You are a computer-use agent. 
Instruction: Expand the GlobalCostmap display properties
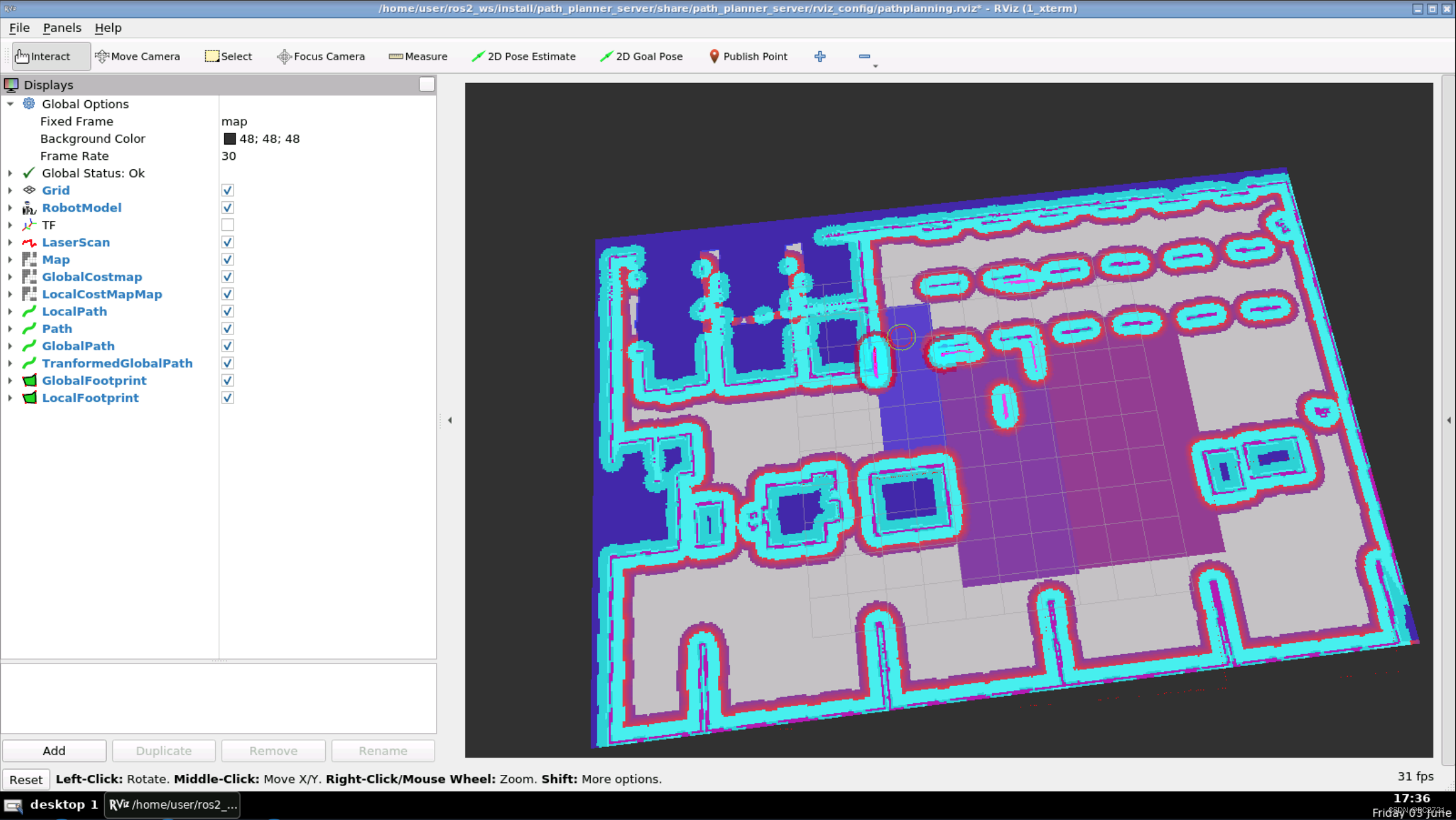10,277
